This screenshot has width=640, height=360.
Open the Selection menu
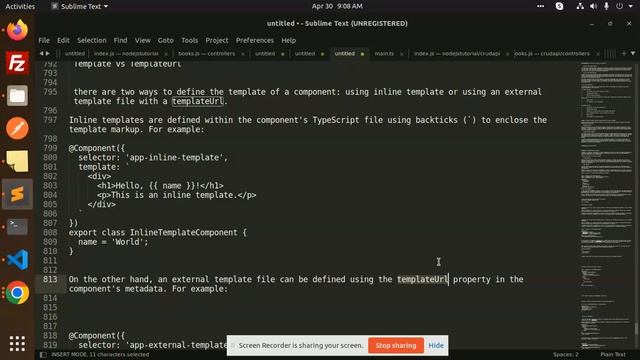(92, 40)
